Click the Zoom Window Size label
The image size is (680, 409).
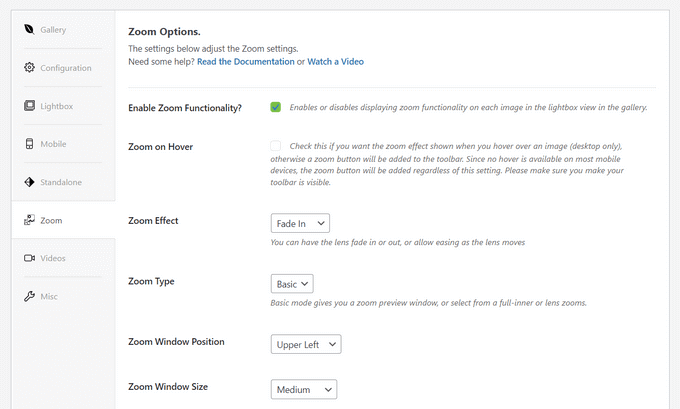click(x=168, y=386)
